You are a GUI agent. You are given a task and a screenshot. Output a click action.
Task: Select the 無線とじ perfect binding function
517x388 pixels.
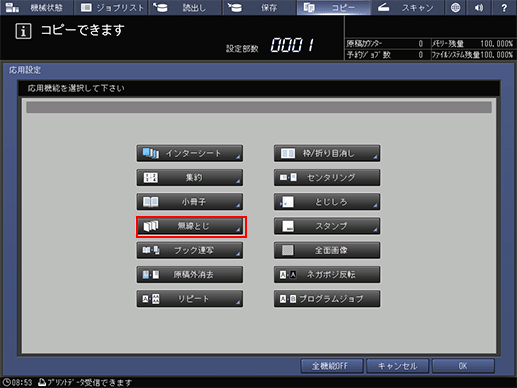(191, 227)
